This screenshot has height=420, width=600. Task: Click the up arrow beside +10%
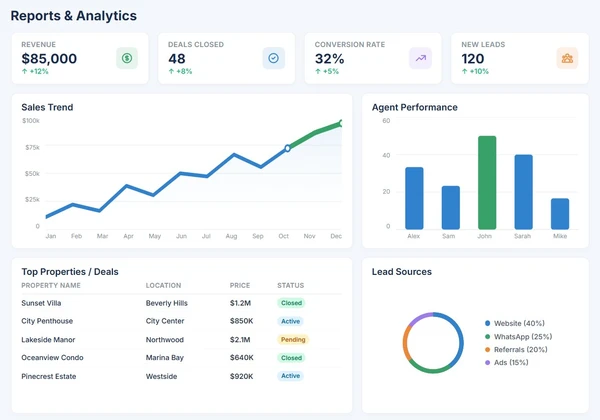pos(465,72)
